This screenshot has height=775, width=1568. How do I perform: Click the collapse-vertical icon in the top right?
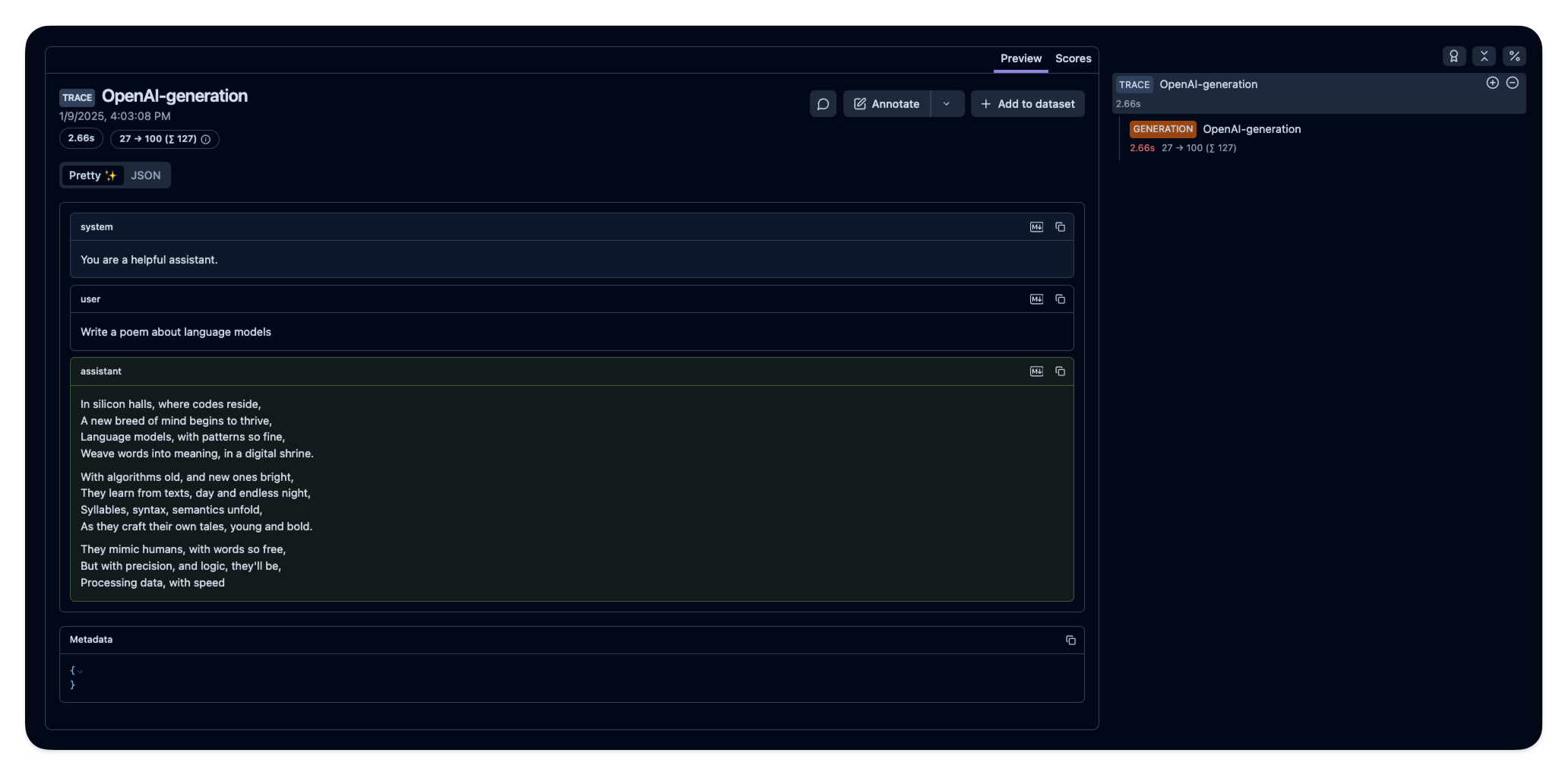coord(1484,55)
